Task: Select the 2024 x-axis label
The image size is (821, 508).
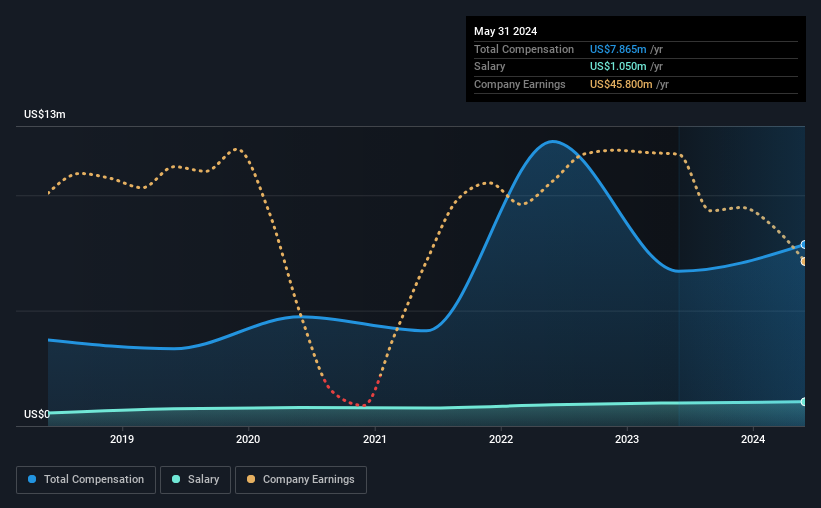Action: point(753,439)
